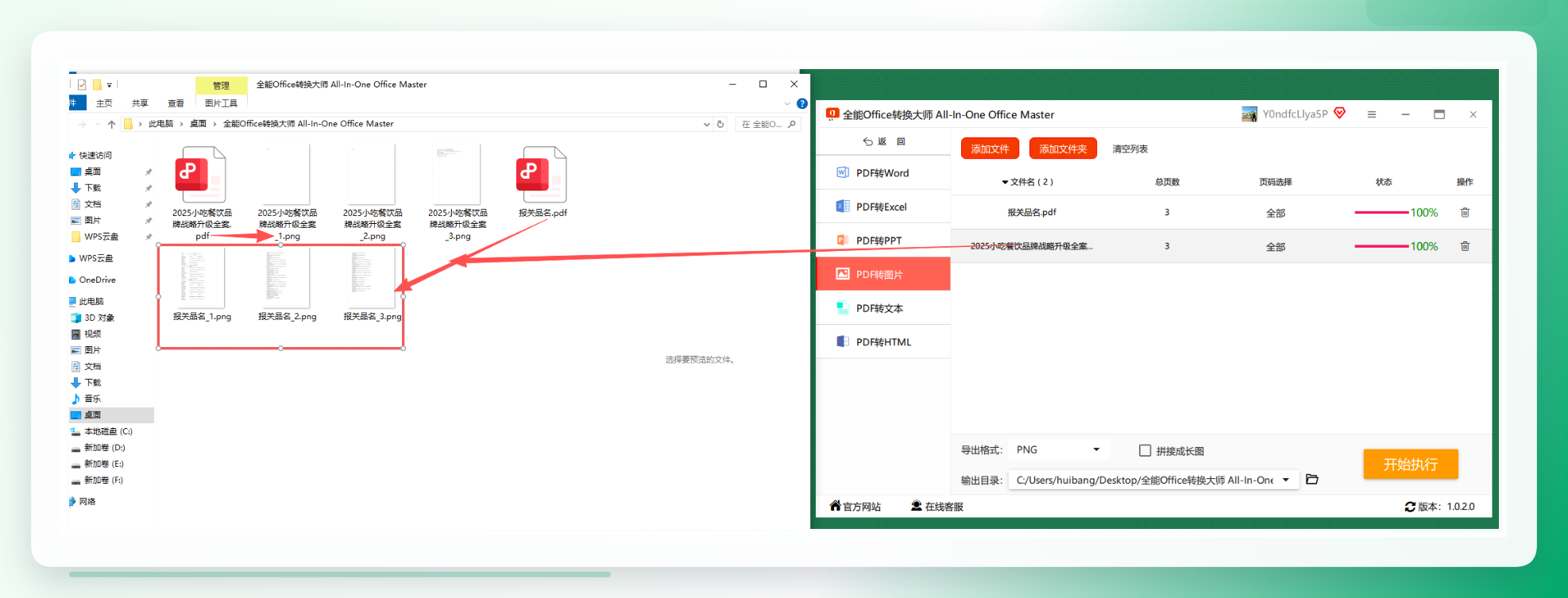Select WPS云盘 cloud drive tree item
The image size is (1568, 598).
coord(96,258)
